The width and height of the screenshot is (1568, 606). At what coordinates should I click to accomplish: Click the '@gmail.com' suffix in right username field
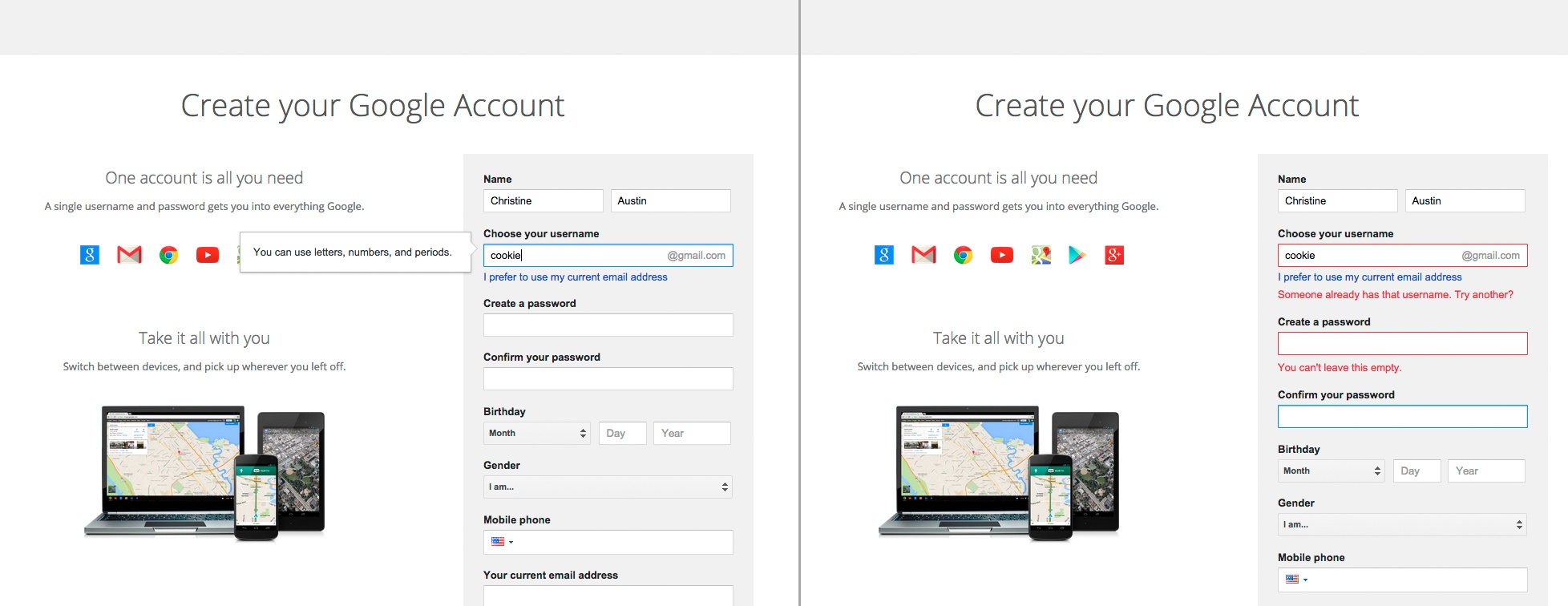(x=1491, y=256)
